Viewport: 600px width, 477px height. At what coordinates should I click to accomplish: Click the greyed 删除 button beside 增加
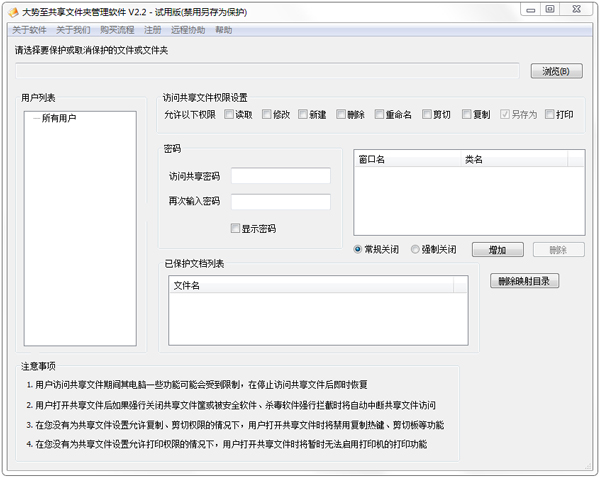click(559, 250)
